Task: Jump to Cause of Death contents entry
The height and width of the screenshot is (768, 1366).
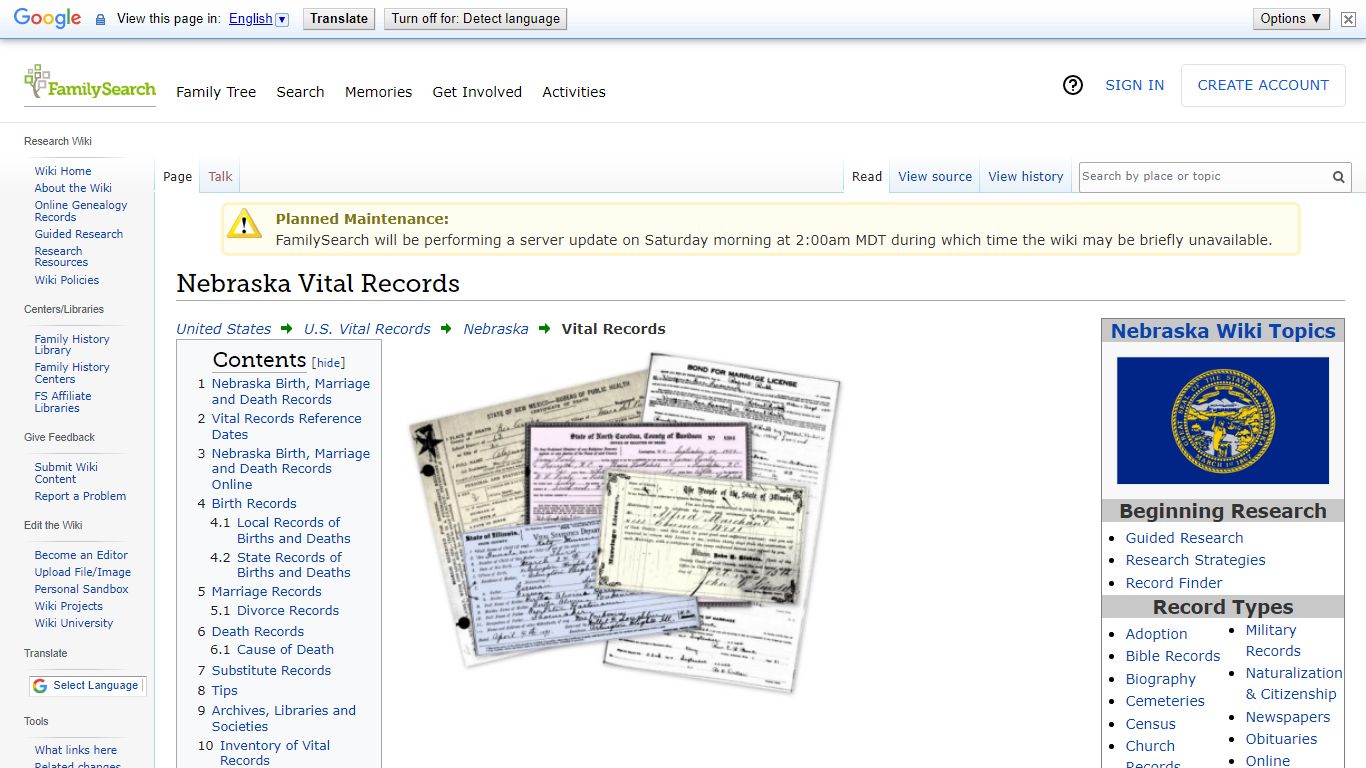Action: (285, 649)
